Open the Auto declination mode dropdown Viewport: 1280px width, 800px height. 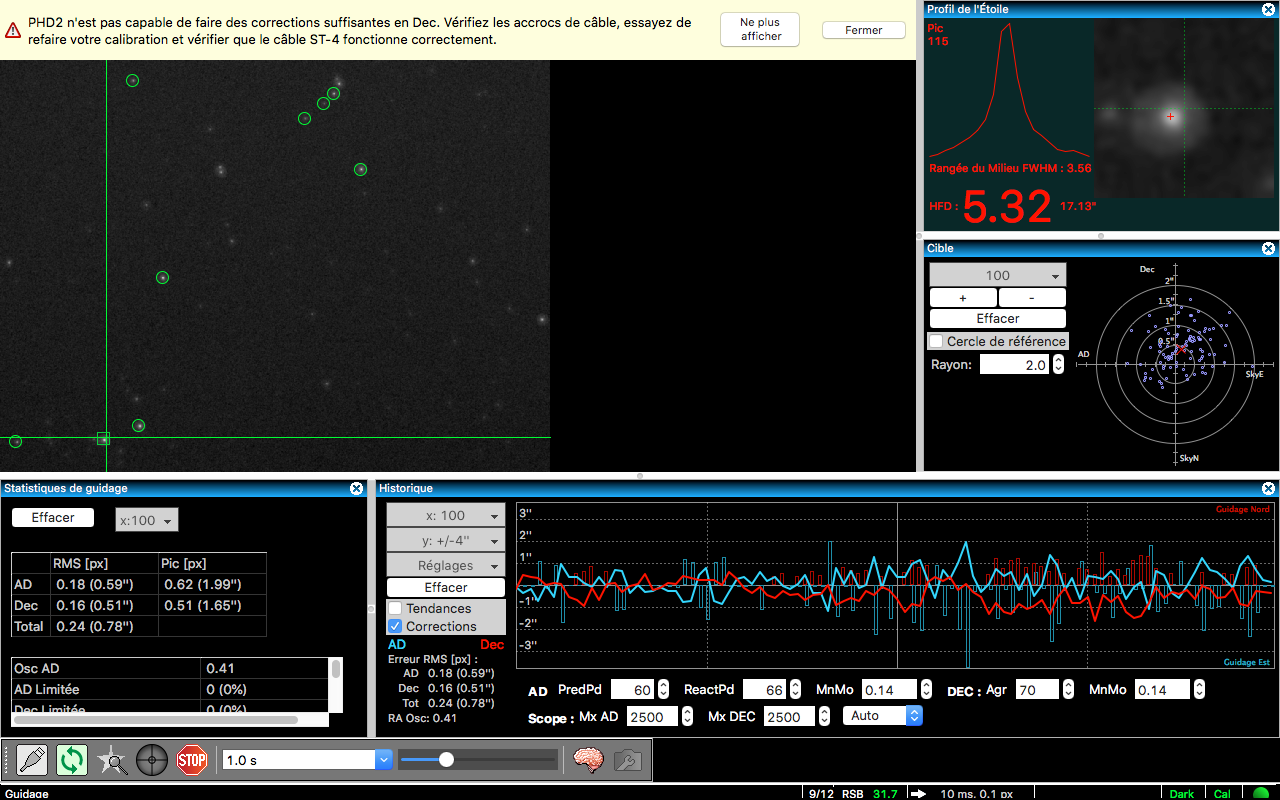coord(882,715)
